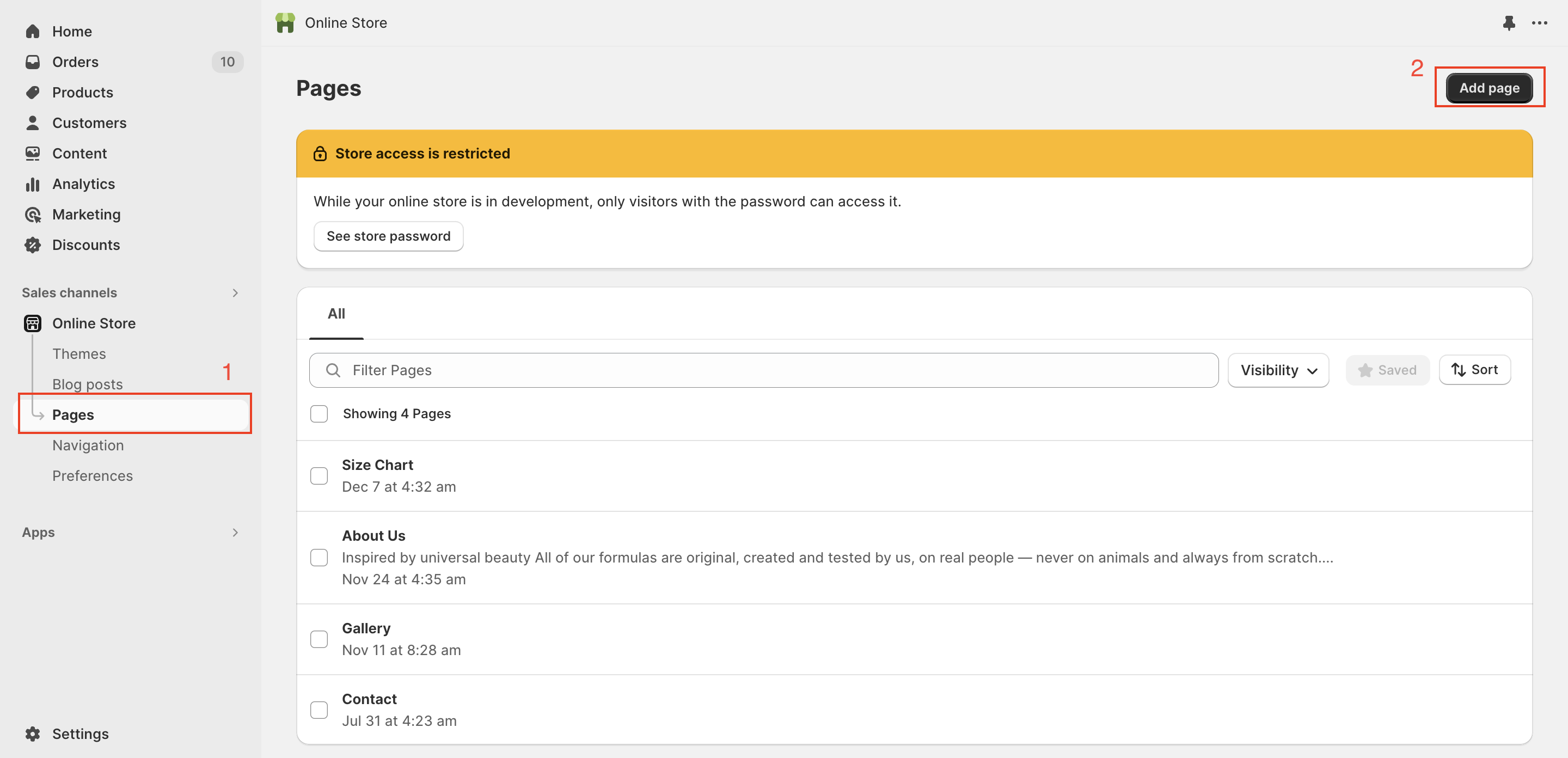This screenshot has height=758, width=1568.
Task: Click the Discounts badge icon
Action: coord(33,244)
